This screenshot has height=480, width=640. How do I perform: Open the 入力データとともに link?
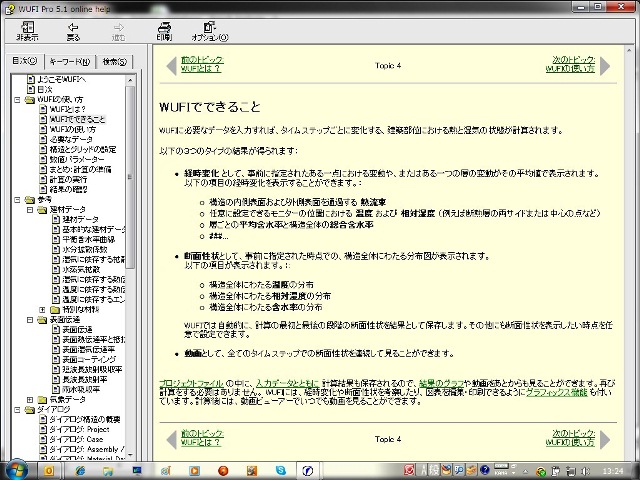point(287,383)
